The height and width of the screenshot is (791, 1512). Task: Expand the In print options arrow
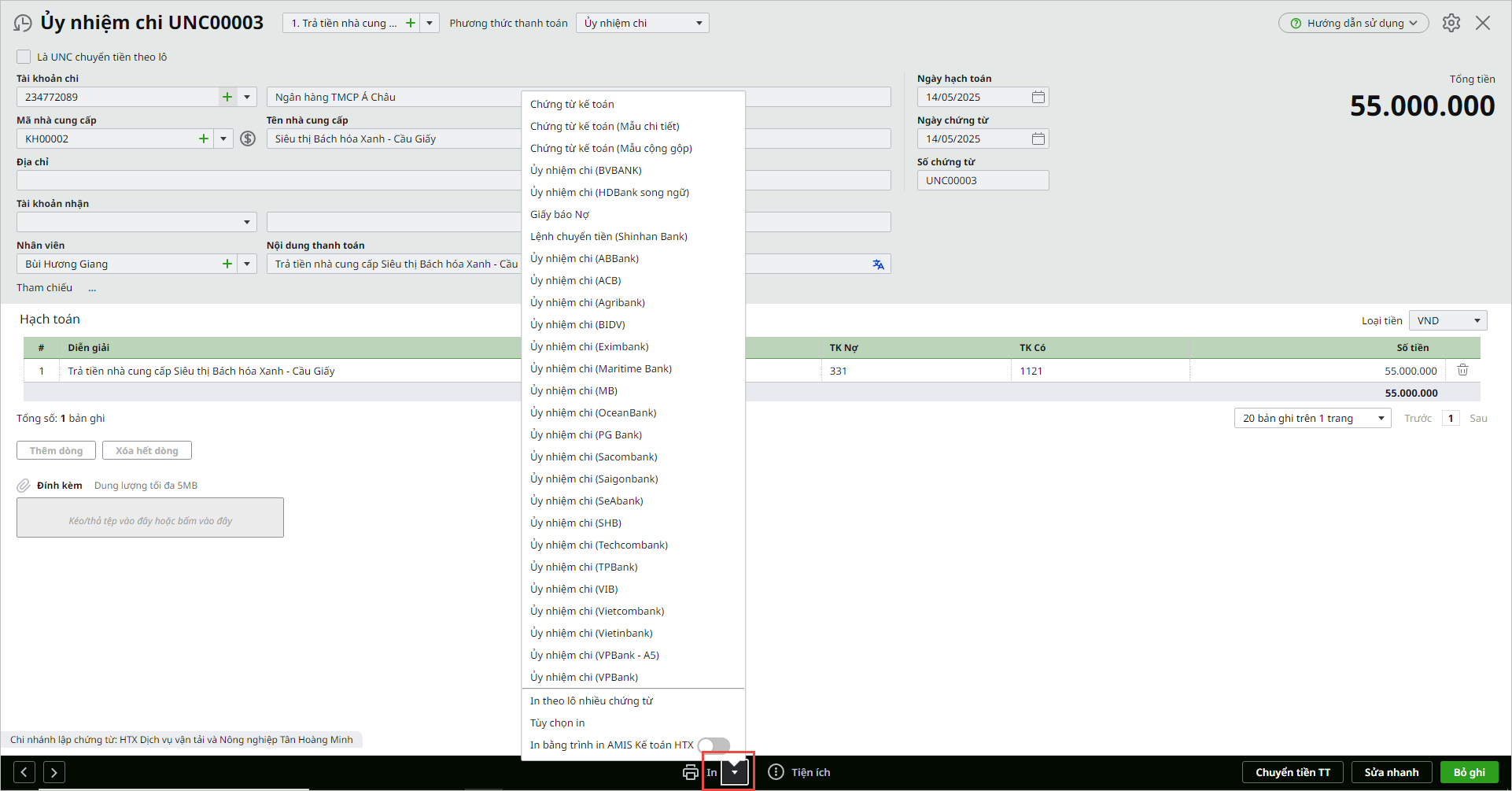(735, 772)
